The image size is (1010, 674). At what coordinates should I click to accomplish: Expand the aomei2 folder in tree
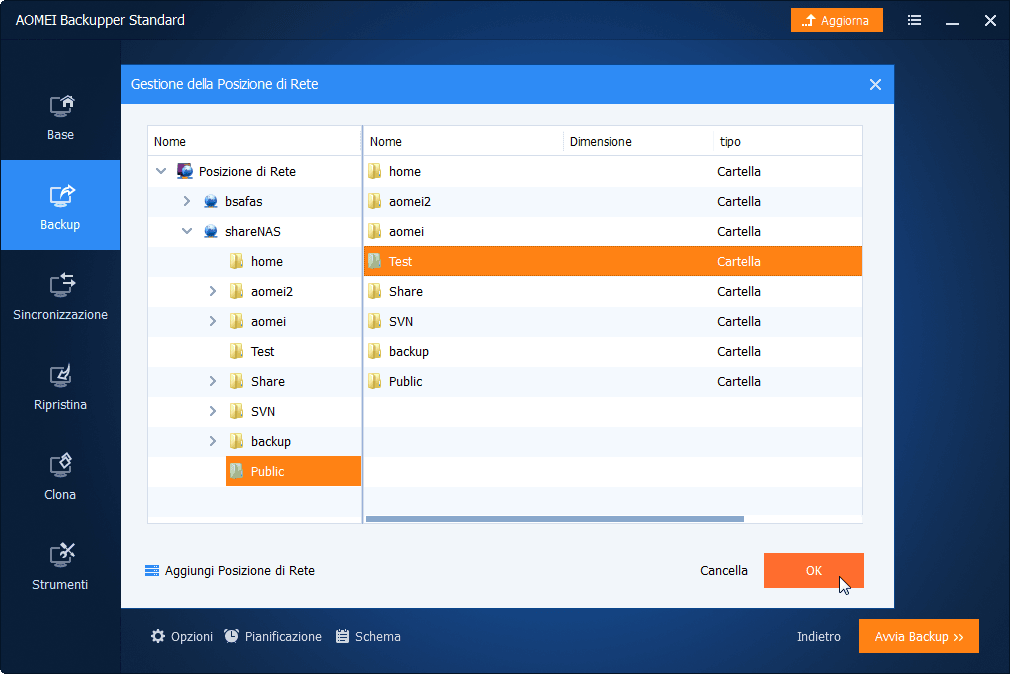coord(212,292)
